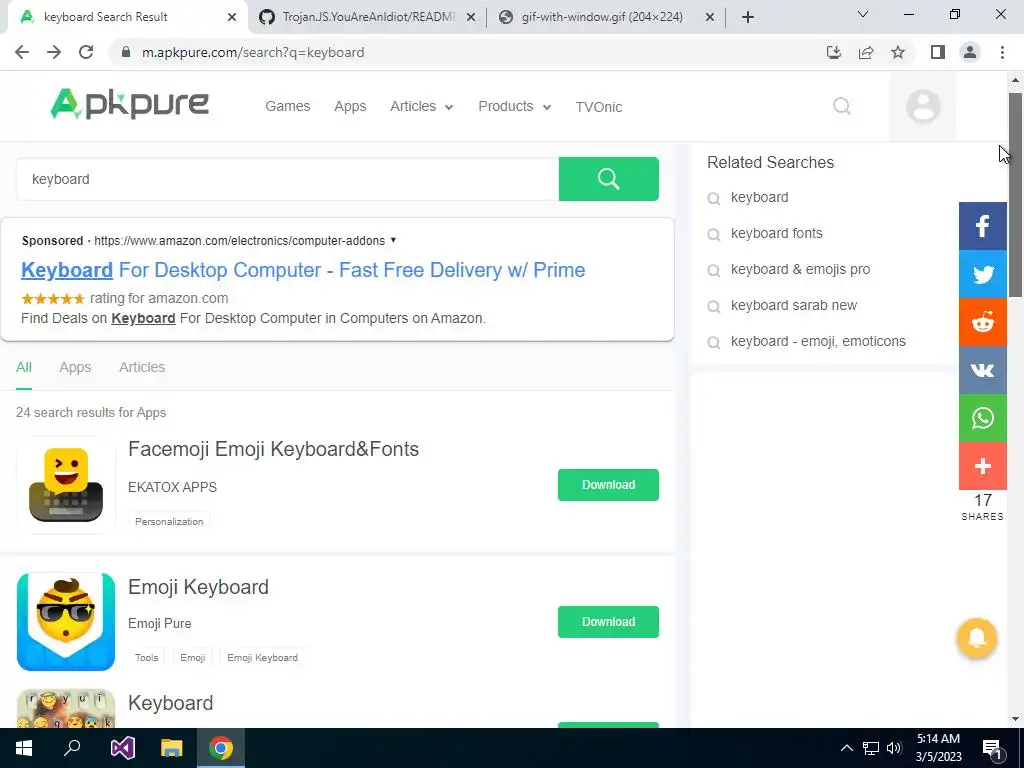Screen dimensions: 1024x768
Task: Open the user profile avatar icon
Action: 923,106
